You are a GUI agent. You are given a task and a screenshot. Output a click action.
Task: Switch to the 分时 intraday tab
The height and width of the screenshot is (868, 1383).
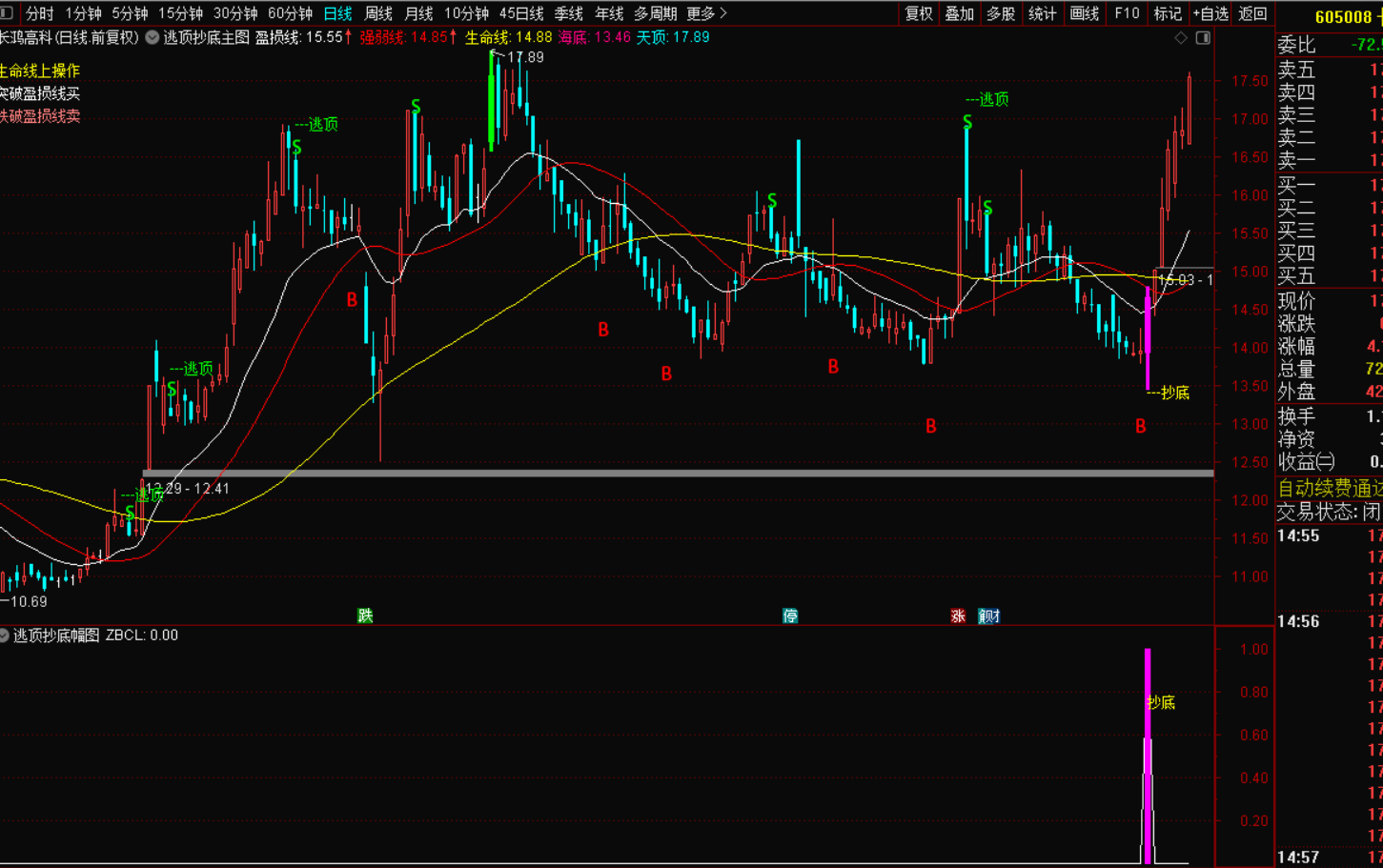point(39,13)
